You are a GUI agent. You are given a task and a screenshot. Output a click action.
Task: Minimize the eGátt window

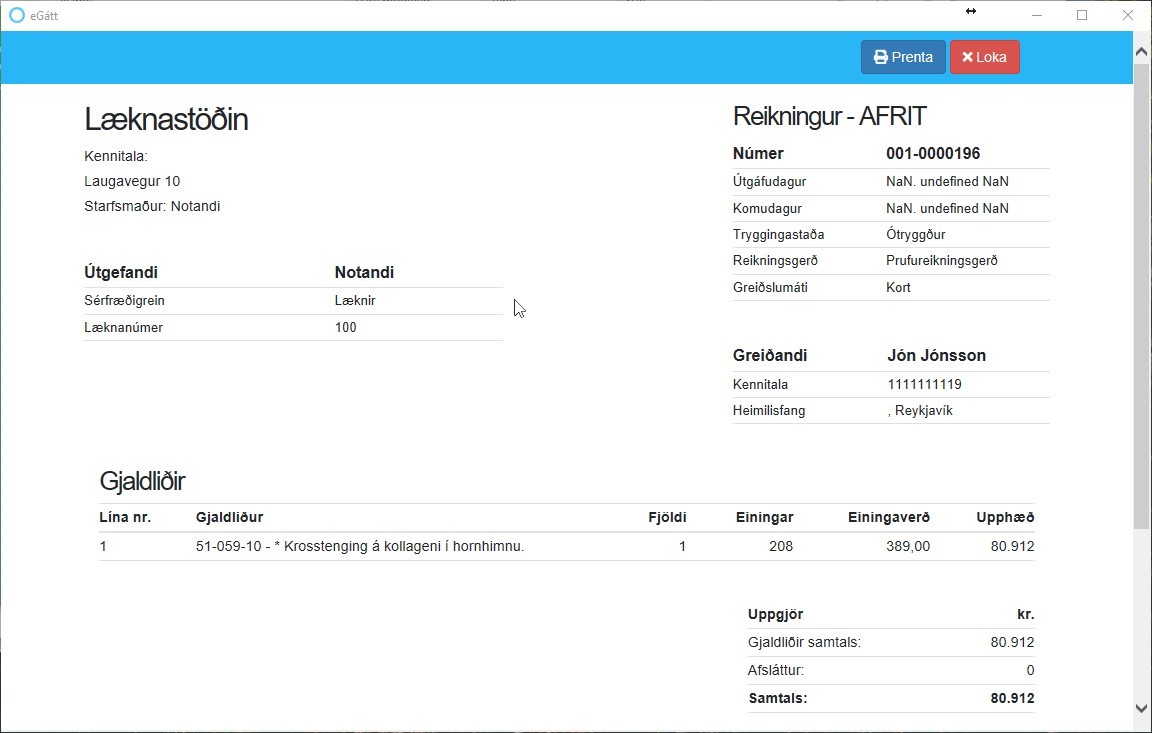[x=1037, y=15]
